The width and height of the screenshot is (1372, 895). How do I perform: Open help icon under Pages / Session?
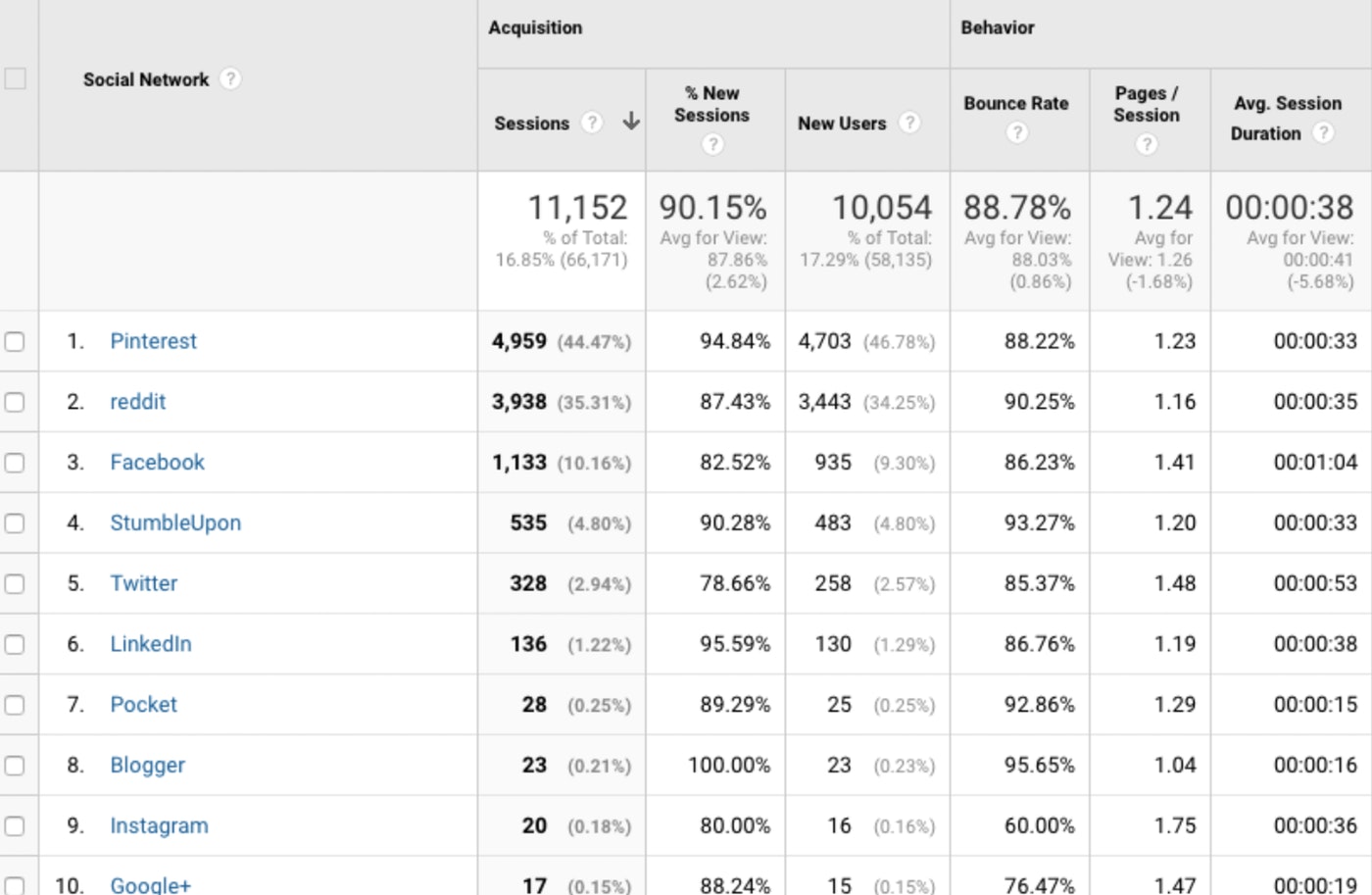(x=1147, y=145)
